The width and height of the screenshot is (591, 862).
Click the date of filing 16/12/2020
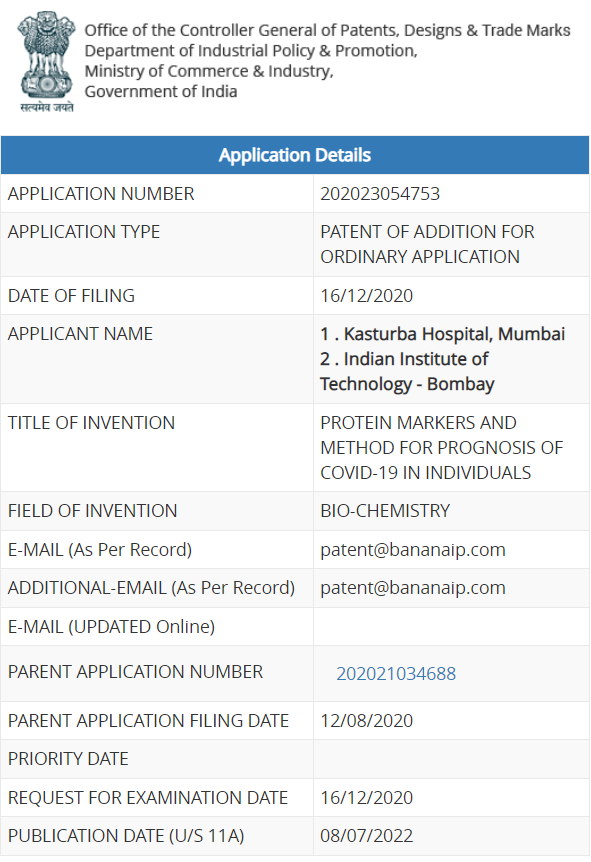point(366,295)
